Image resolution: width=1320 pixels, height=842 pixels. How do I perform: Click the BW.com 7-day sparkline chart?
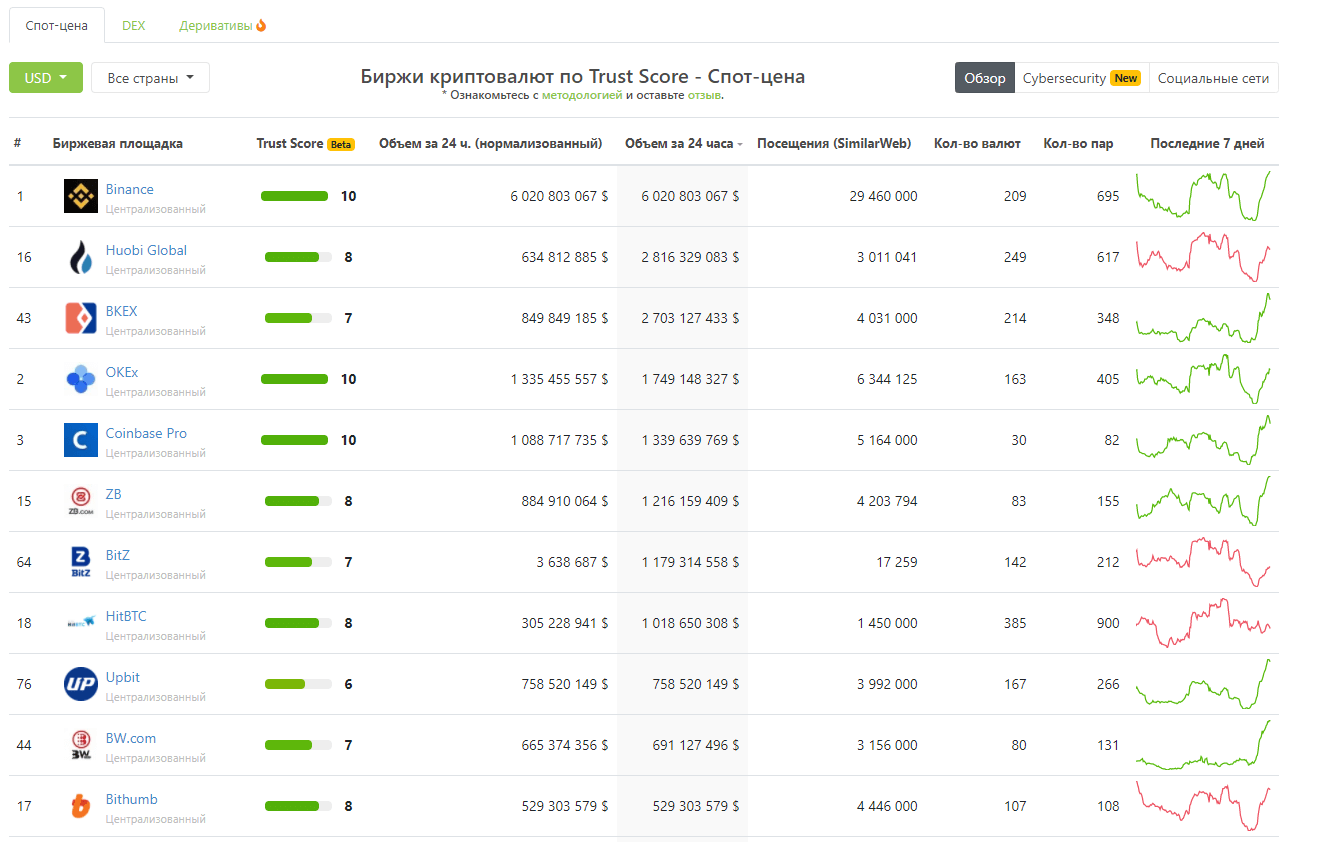[1203, 745]
